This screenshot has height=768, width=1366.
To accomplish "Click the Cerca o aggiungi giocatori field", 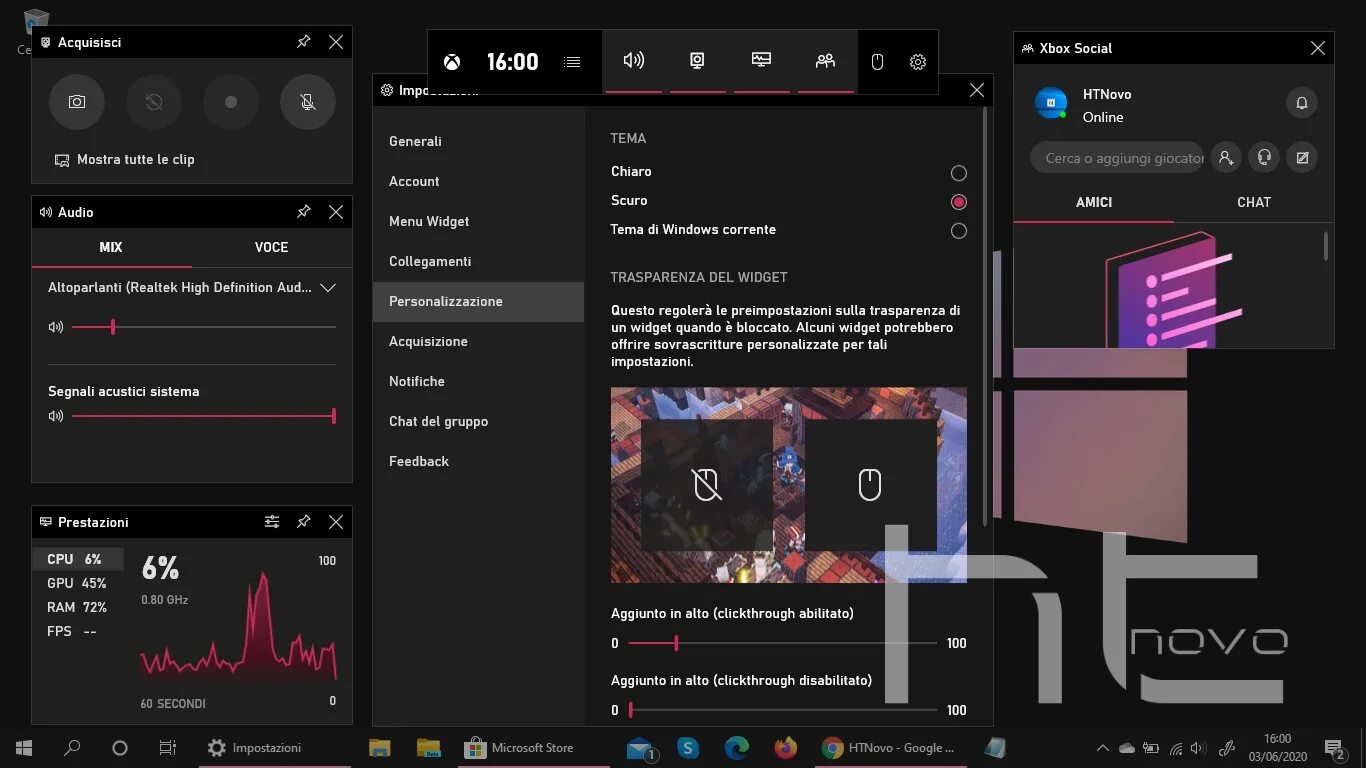I will point(1117,158).
